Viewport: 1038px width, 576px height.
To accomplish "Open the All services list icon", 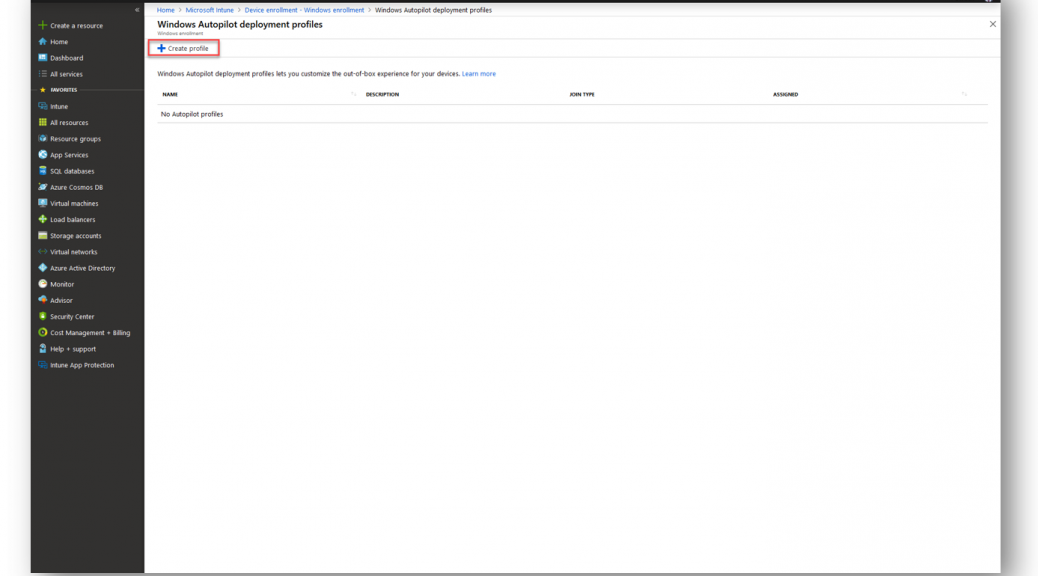I will [42, 74].
